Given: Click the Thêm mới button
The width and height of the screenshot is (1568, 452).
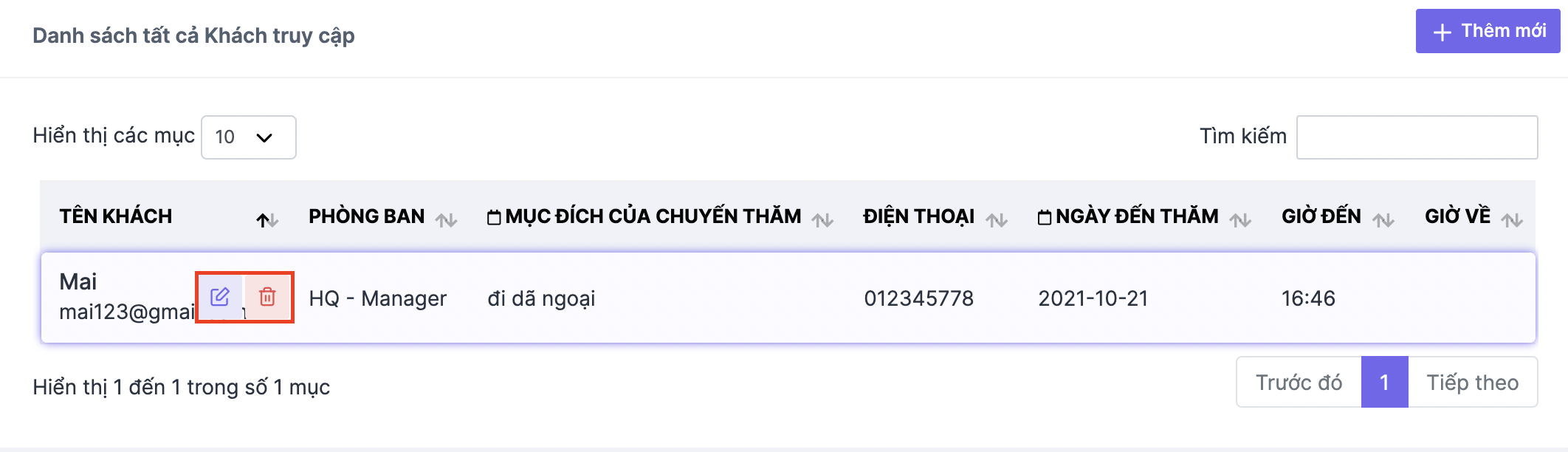Looking at the screenshot, I should (1488, 31).
